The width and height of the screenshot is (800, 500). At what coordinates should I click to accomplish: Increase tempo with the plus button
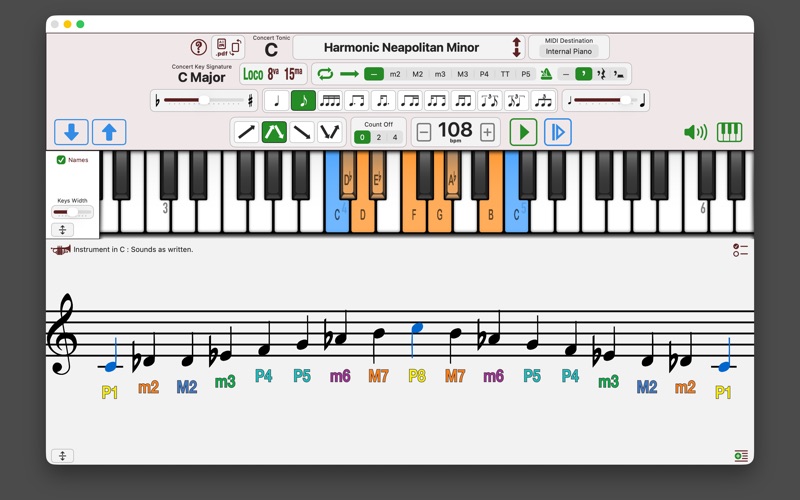pos(487,133)
